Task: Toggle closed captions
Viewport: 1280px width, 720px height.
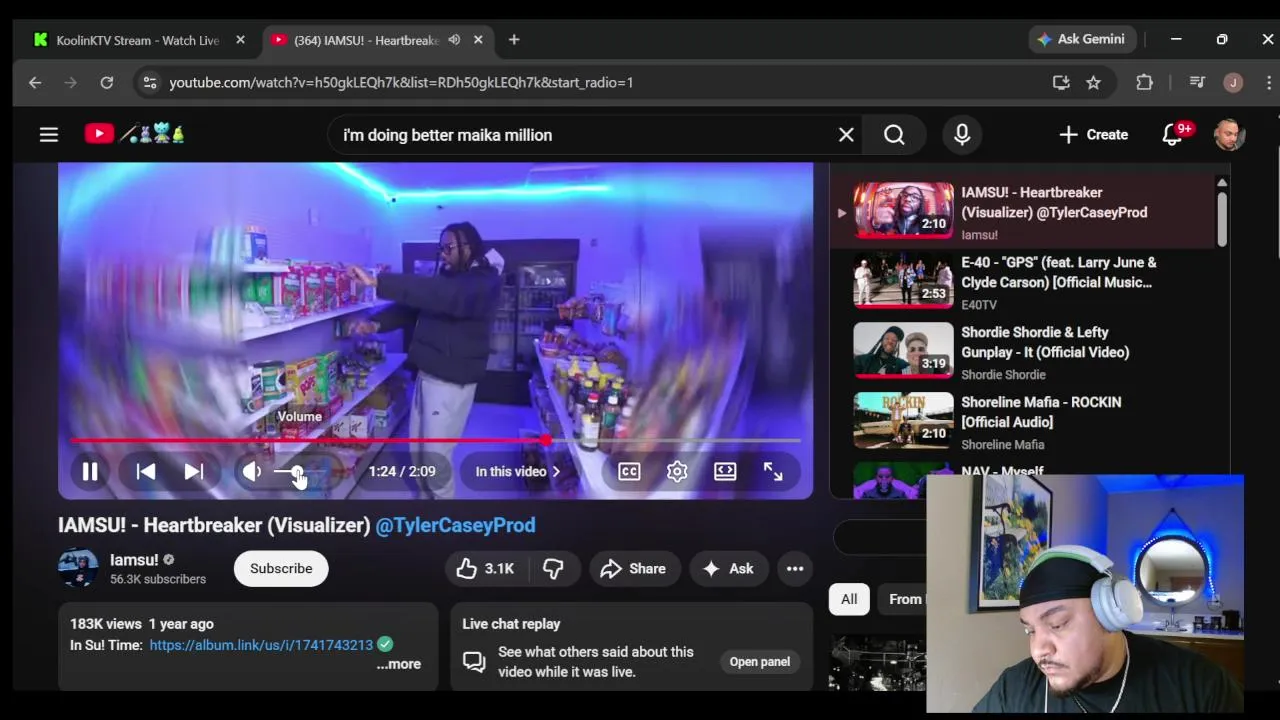Action: [629, 472]
